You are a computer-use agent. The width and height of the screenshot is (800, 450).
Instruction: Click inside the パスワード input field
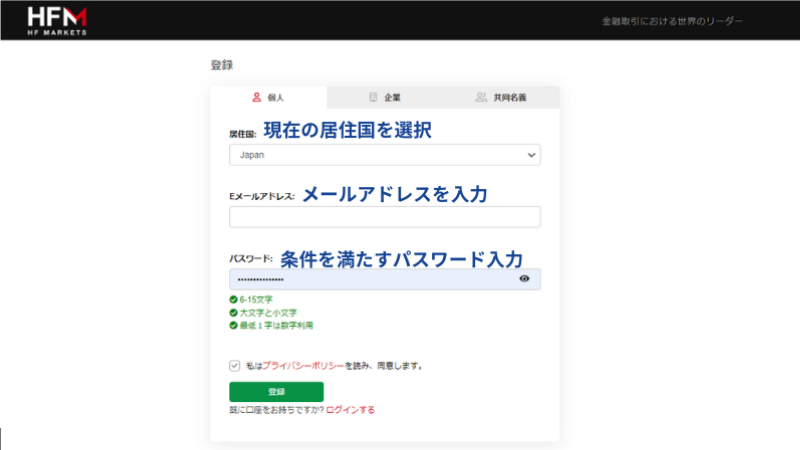tap(370, 280)
